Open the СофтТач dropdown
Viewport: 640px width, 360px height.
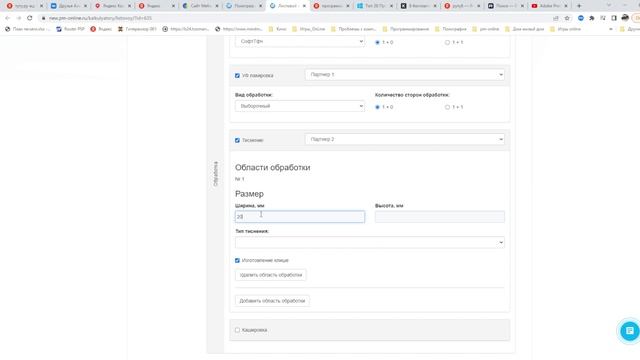300,41
